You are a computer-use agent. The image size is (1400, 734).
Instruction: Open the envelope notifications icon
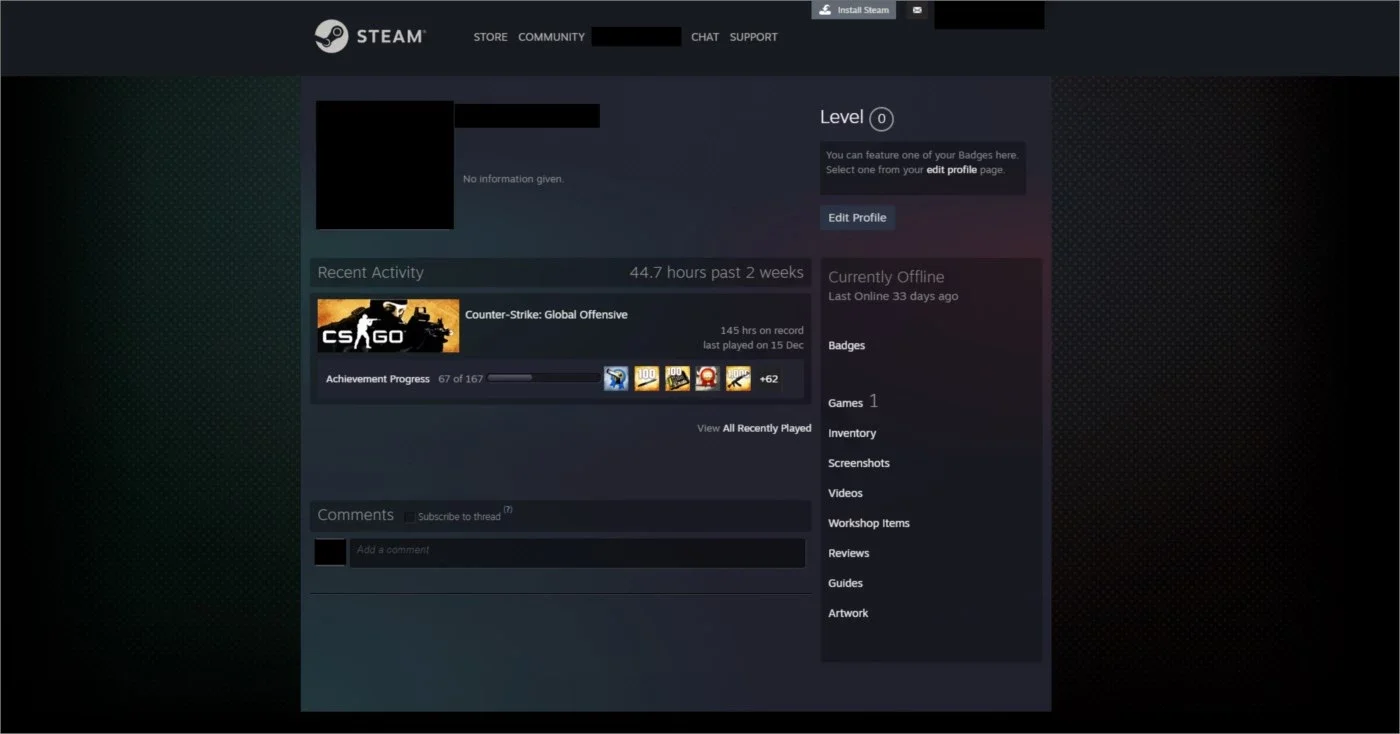click(x=917, y=10)
